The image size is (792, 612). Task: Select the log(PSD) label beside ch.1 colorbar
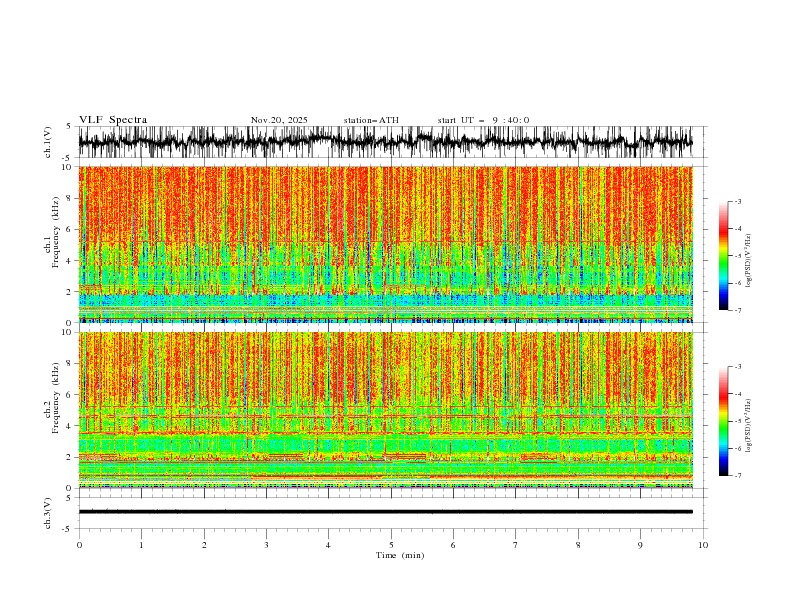[748, 261]
